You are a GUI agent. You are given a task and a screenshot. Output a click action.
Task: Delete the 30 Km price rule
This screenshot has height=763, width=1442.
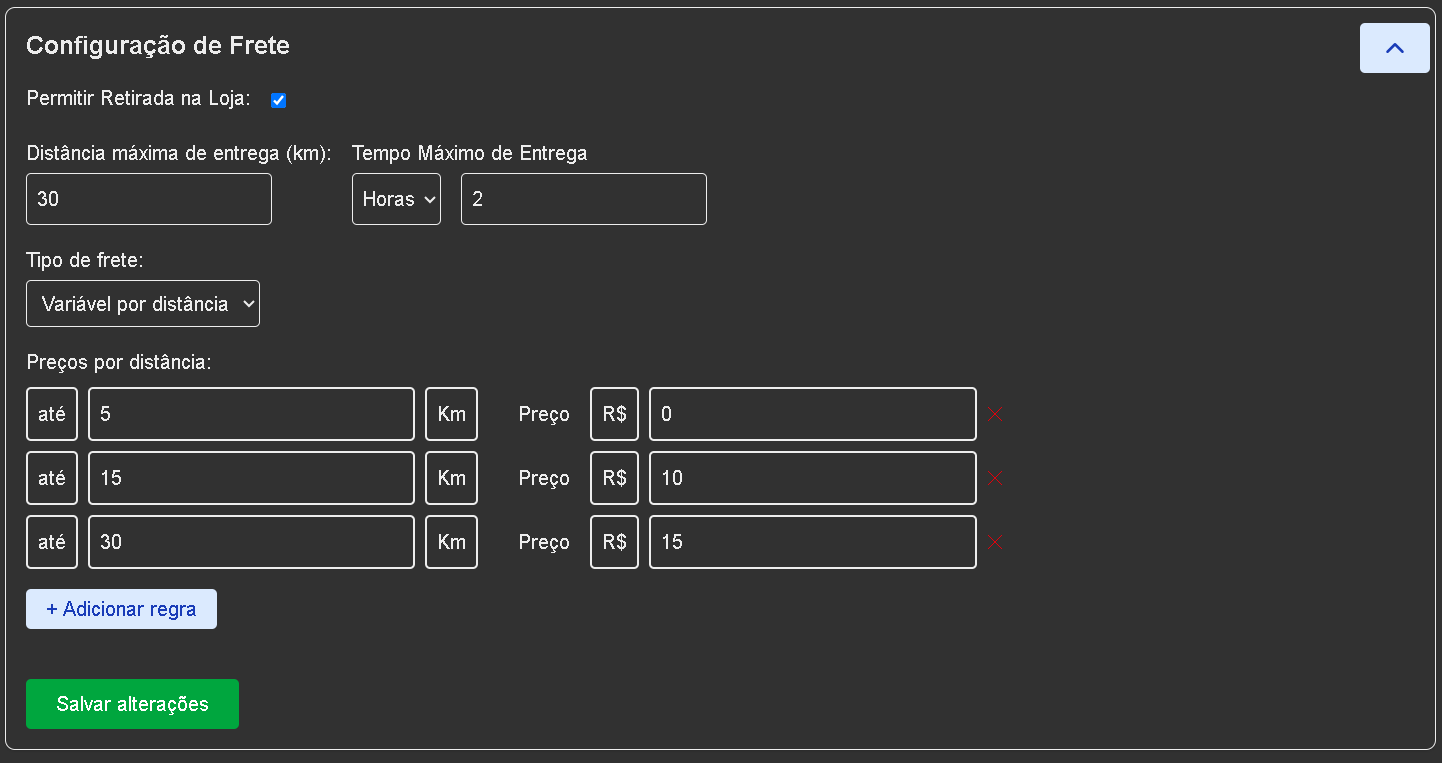995,542
